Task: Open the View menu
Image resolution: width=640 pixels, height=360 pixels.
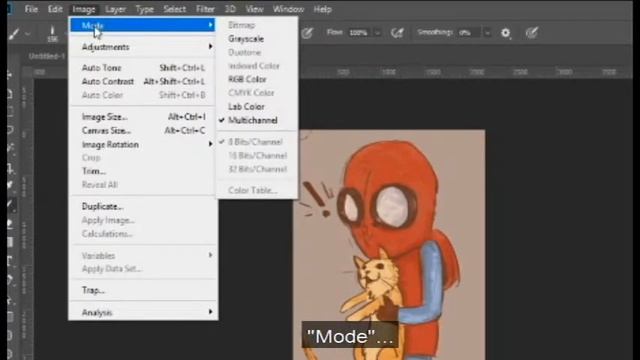Action: click(254, 9)
